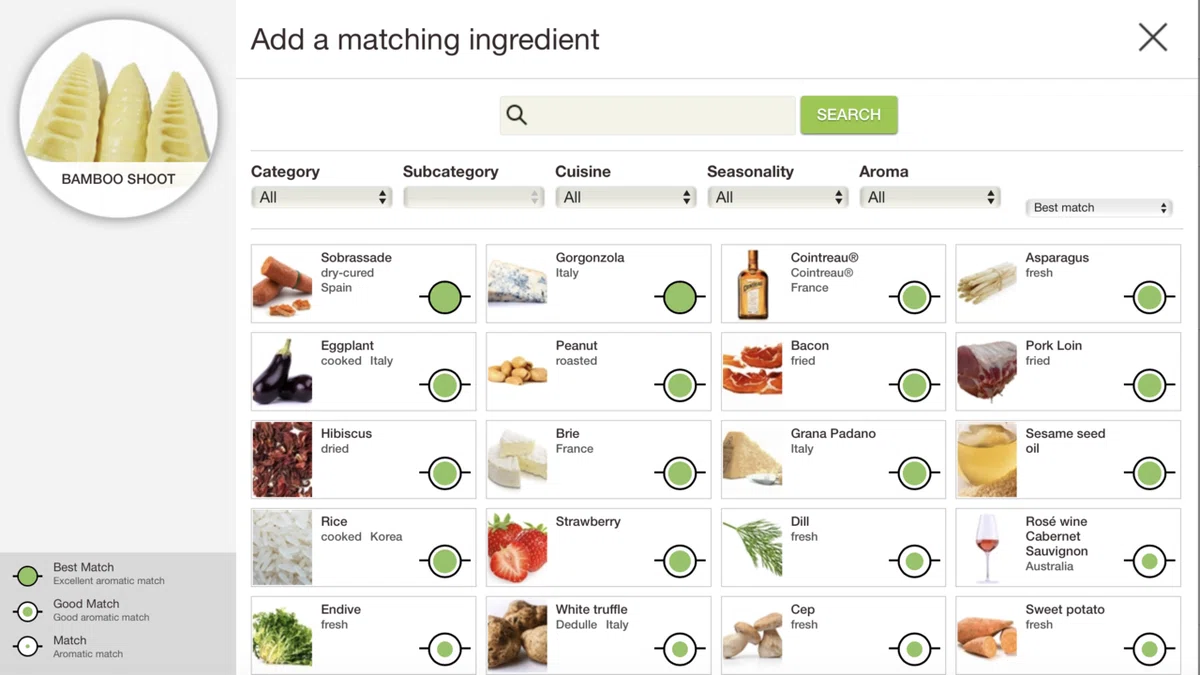Image resolution: width=1200 pixels, height=675 pixels.
Task: Click the Good Match legend icon
Action: tap(28, 611)
